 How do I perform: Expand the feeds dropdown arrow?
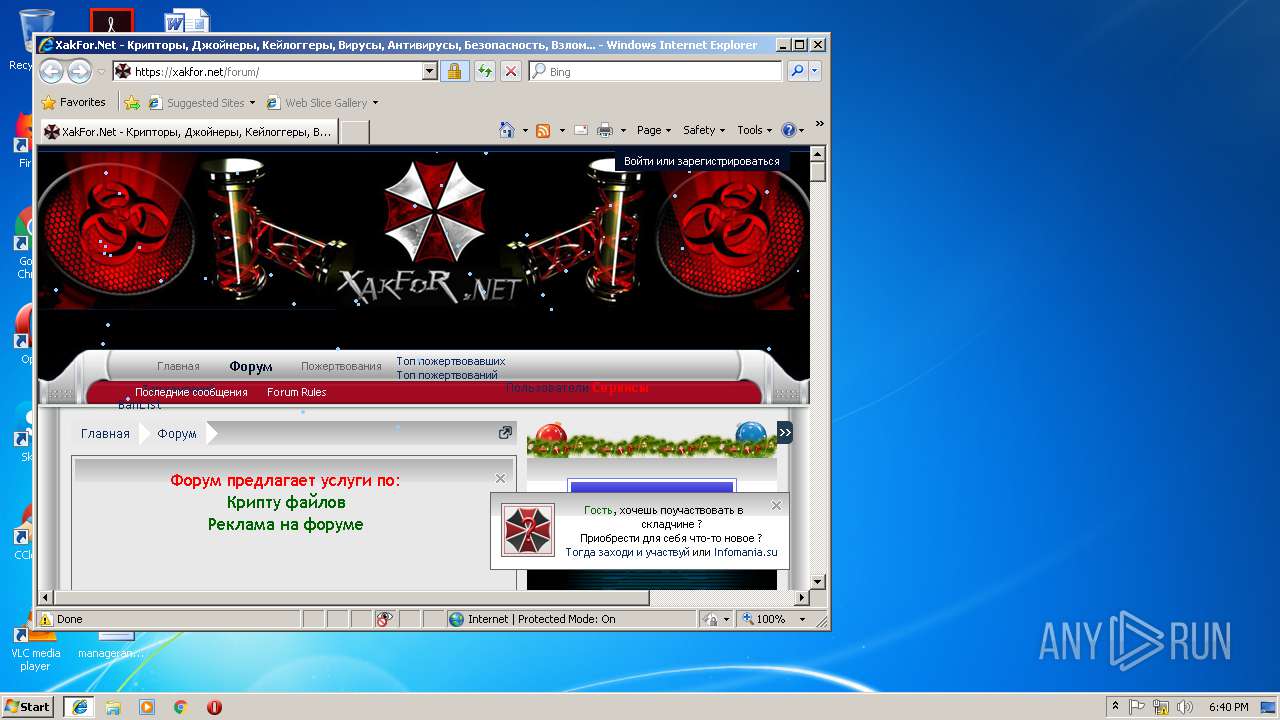click(x=562, y=130)
